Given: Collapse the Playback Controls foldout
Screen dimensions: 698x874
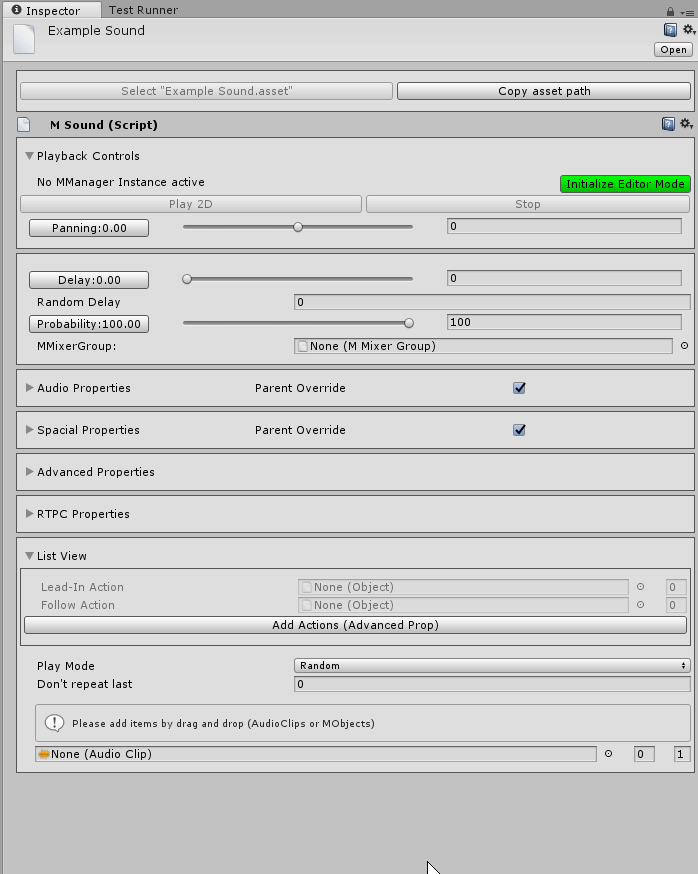Looking at the screenshot, I should pos(30,156).
